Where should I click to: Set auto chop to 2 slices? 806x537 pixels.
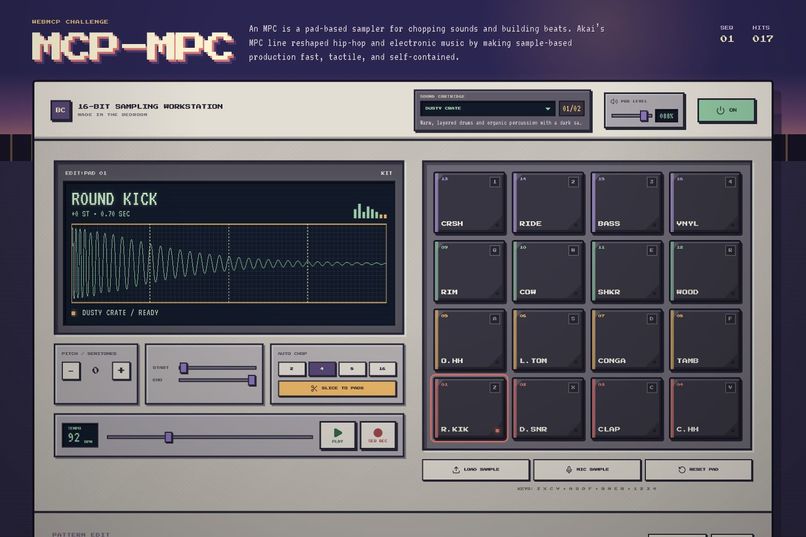tap(291, 368)
